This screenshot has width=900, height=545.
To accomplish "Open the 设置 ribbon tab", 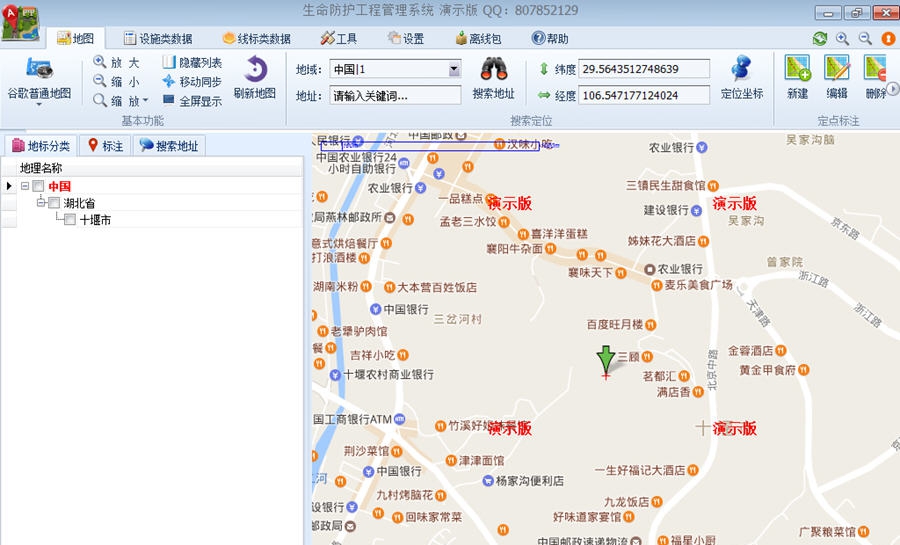I will point(406,38).
